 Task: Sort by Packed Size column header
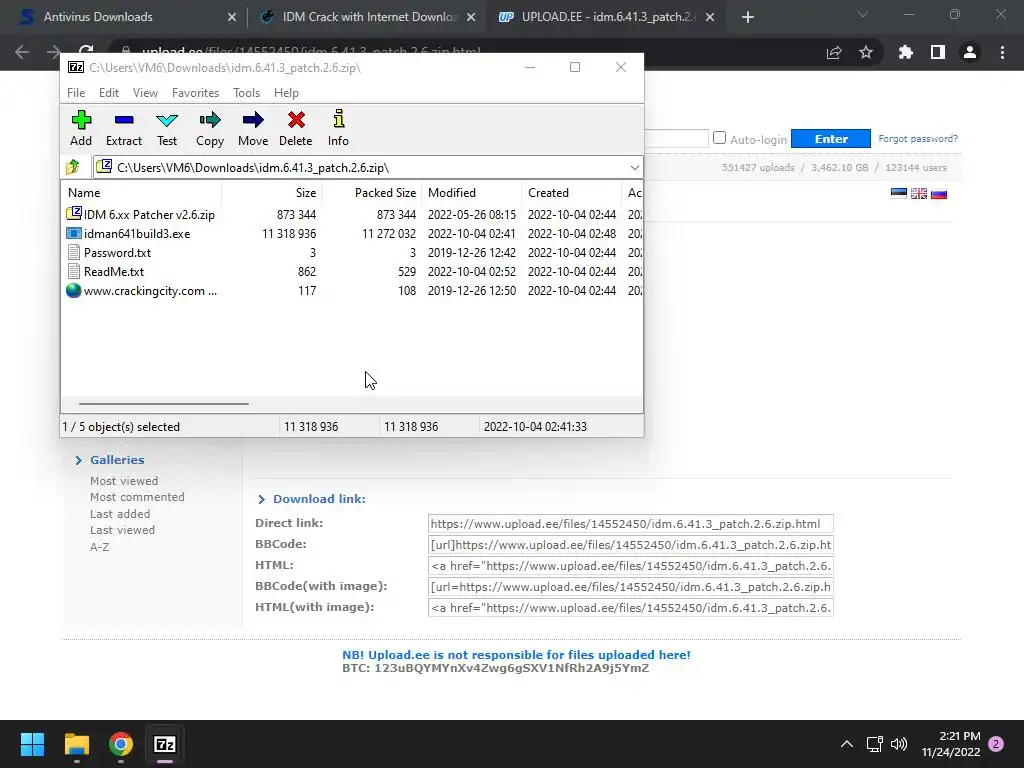click(x=372, y=193)
